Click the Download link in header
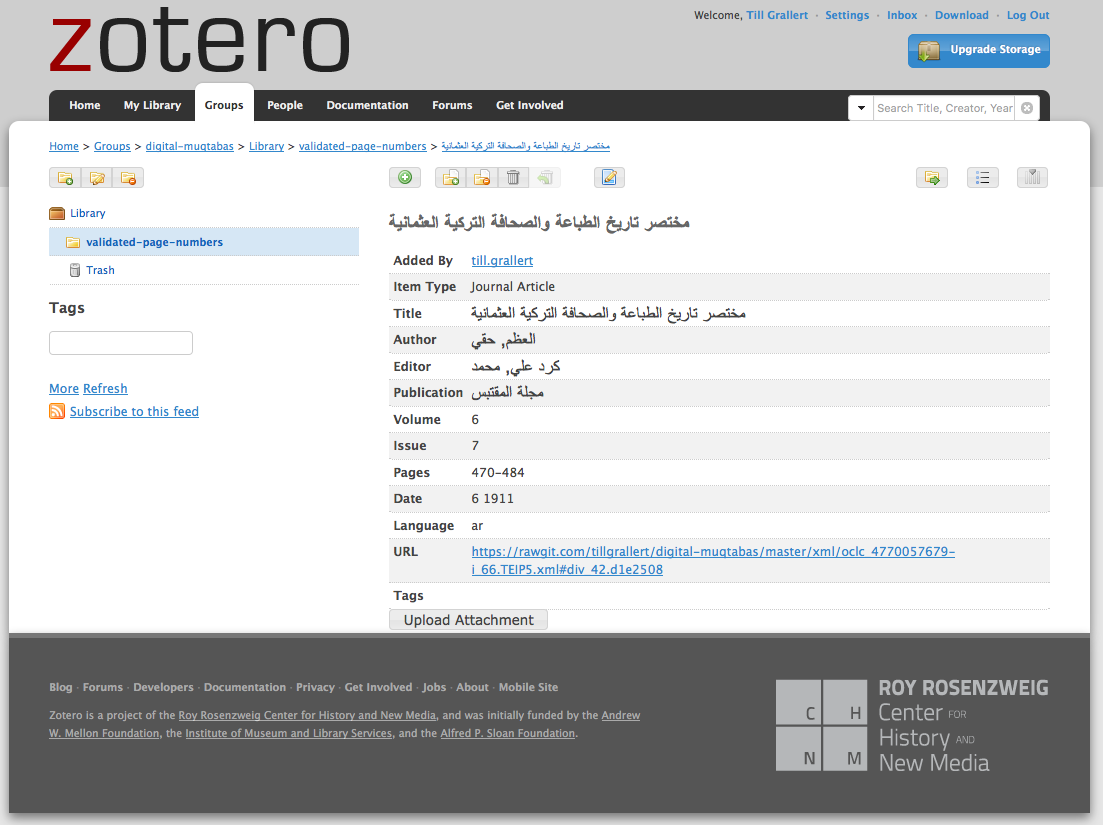Image resolution: width=1103 pixels, height=825 pixels. [962, 15]
